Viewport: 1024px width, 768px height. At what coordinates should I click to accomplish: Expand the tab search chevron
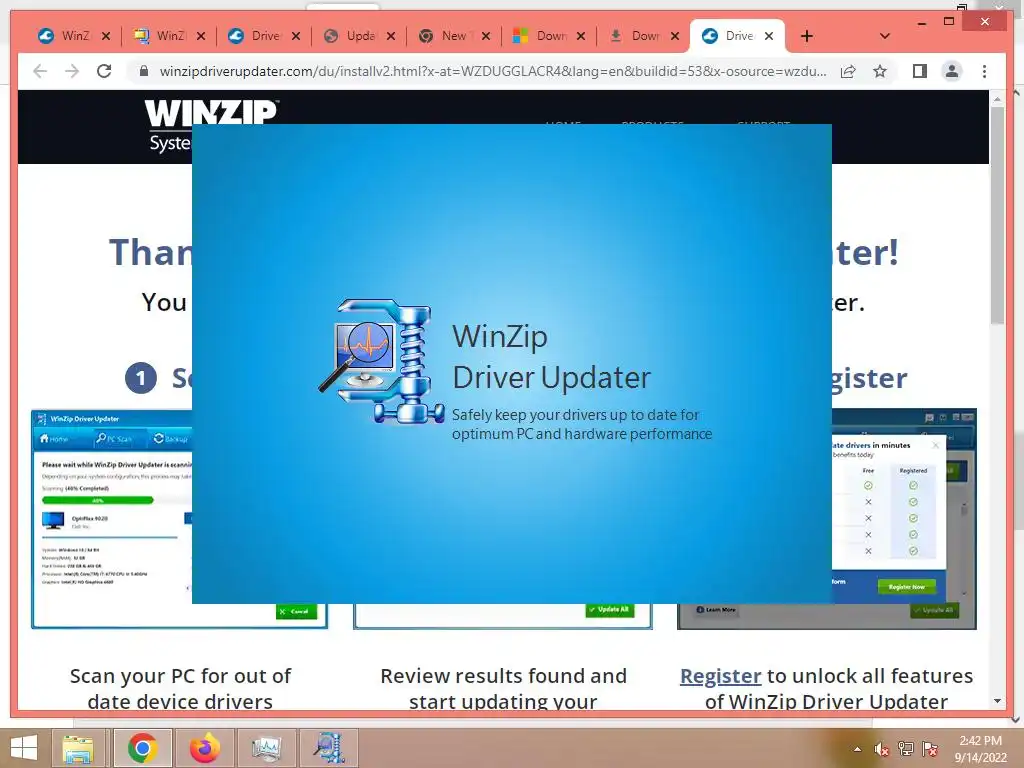coord(884,36)
